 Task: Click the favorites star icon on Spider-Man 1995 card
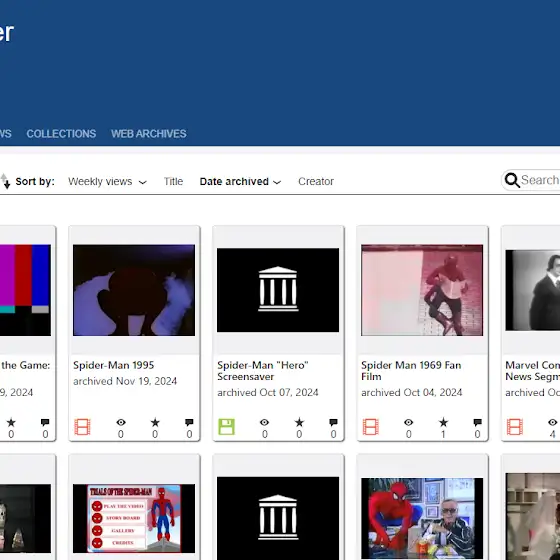(155, 422)
